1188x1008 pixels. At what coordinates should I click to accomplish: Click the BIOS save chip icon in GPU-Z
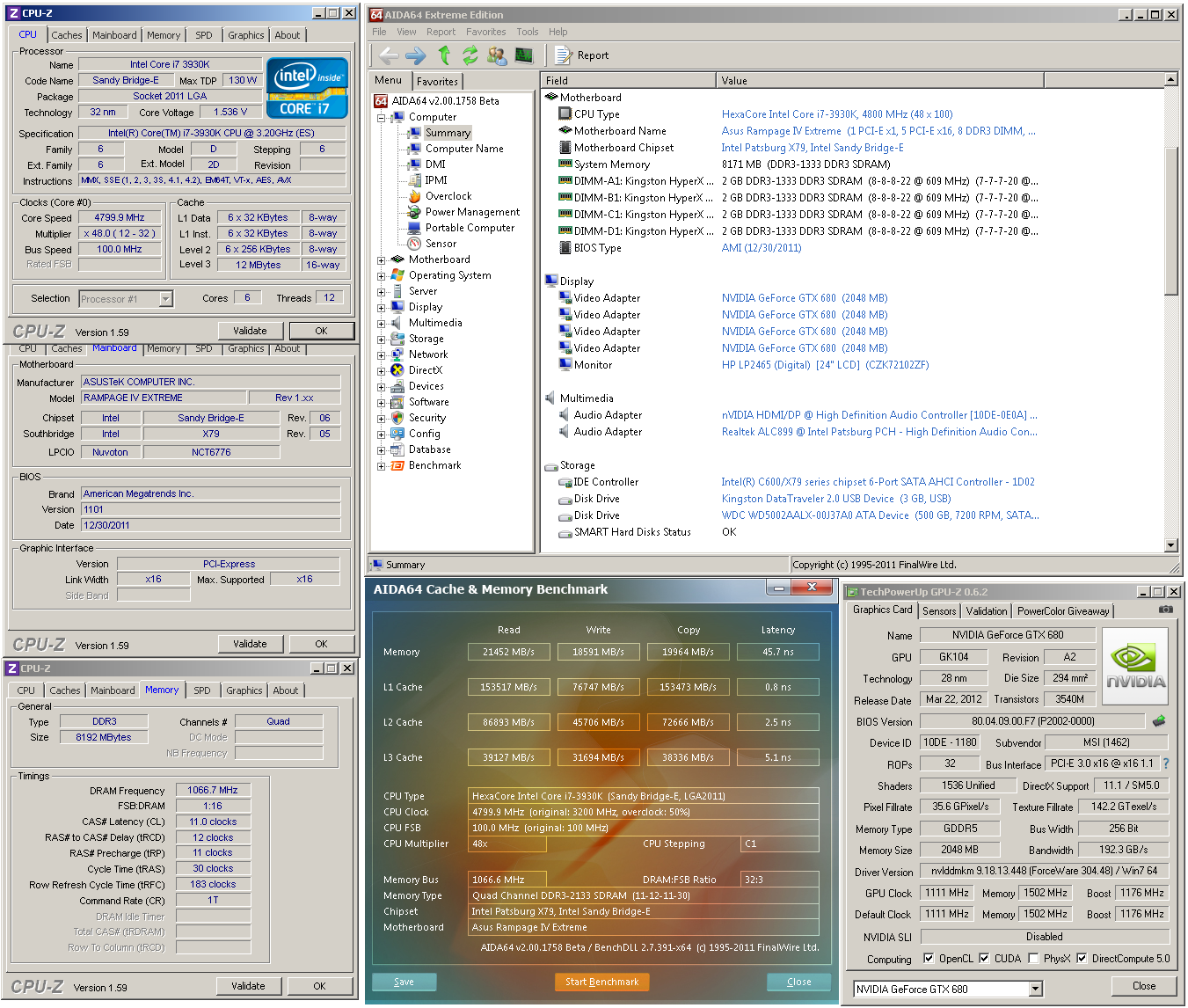point(1159,720)
